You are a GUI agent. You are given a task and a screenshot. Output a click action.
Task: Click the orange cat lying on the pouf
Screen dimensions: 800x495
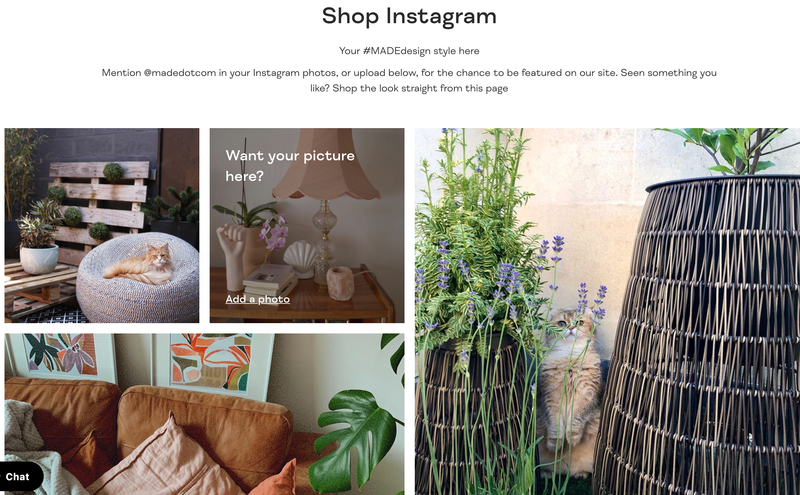point(141,264)
